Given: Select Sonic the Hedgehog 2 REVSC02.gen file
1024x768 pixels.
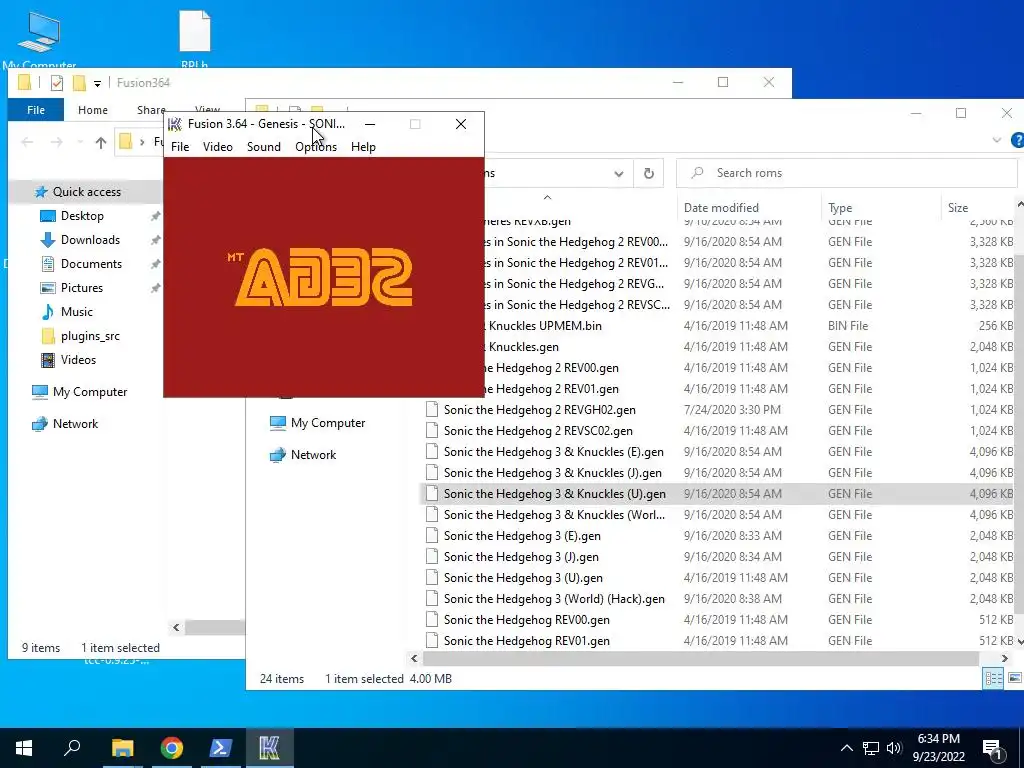Looking at the screenshot, I should 538,431.
